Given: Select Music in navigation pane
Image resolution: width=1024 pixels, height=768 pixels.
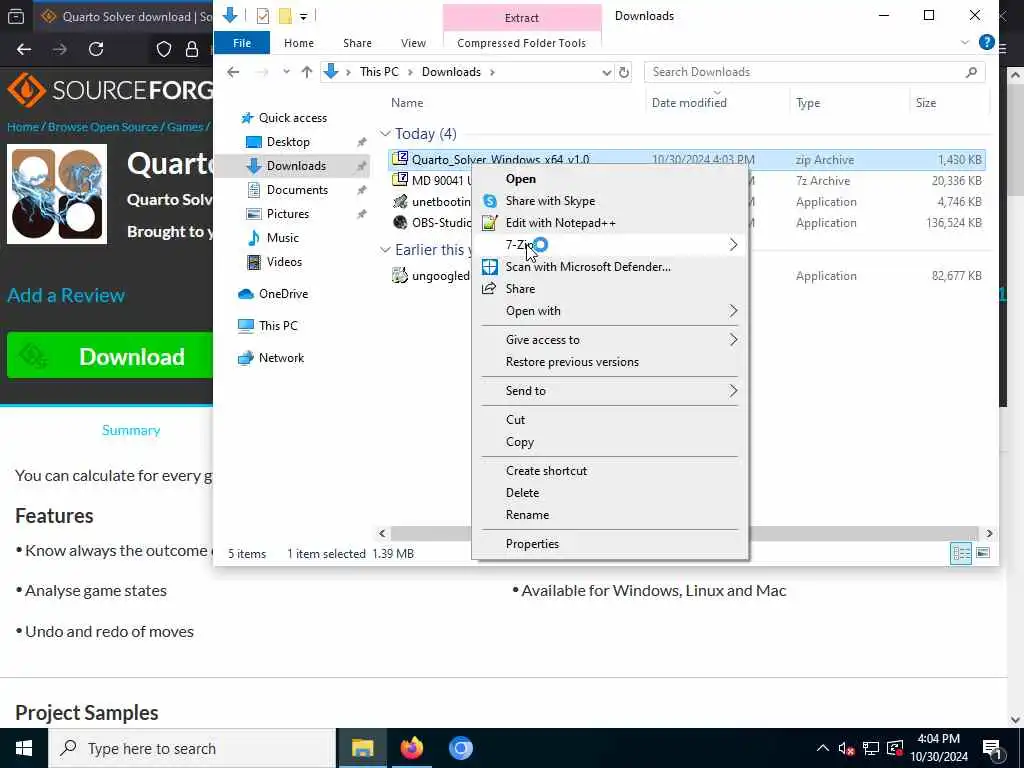Looking at the screenshot, I should 282,238.
